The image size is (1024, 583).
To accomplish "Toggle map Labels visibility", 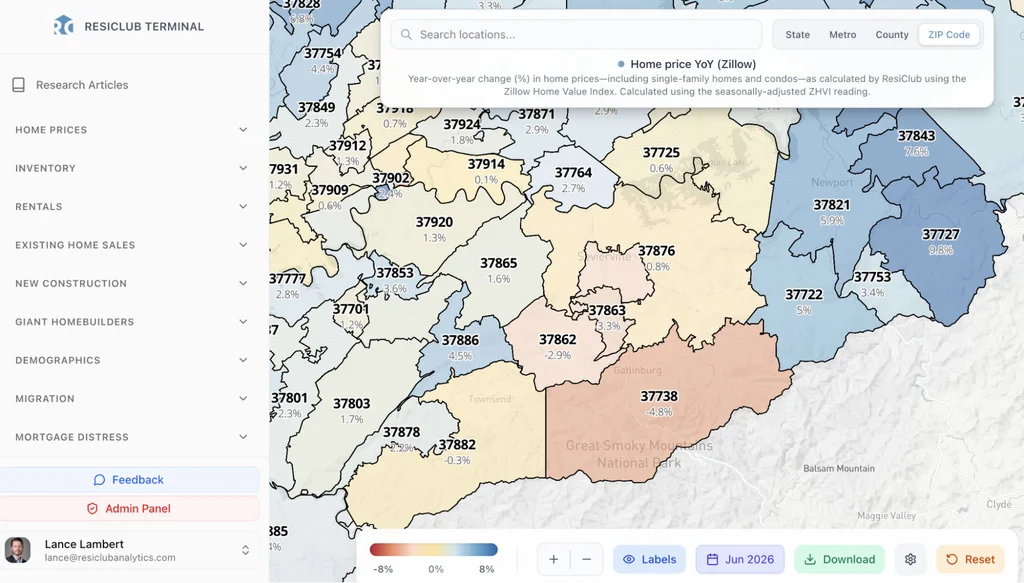I will pos(649,559).
